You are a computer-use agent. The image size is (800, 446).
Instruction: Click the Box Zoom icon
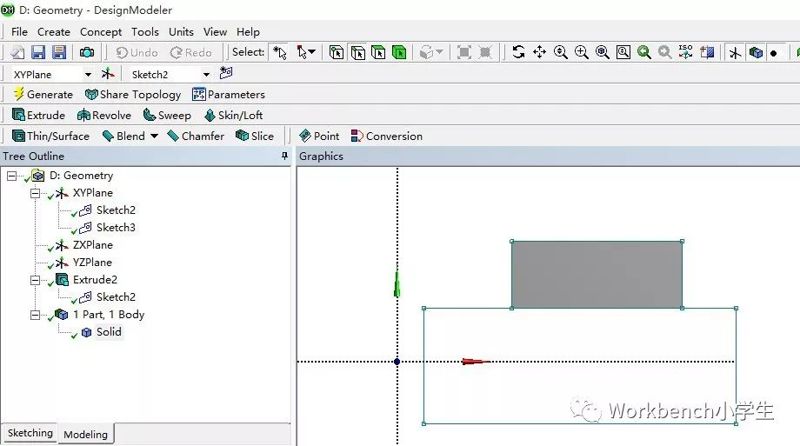tap(582, 52)
